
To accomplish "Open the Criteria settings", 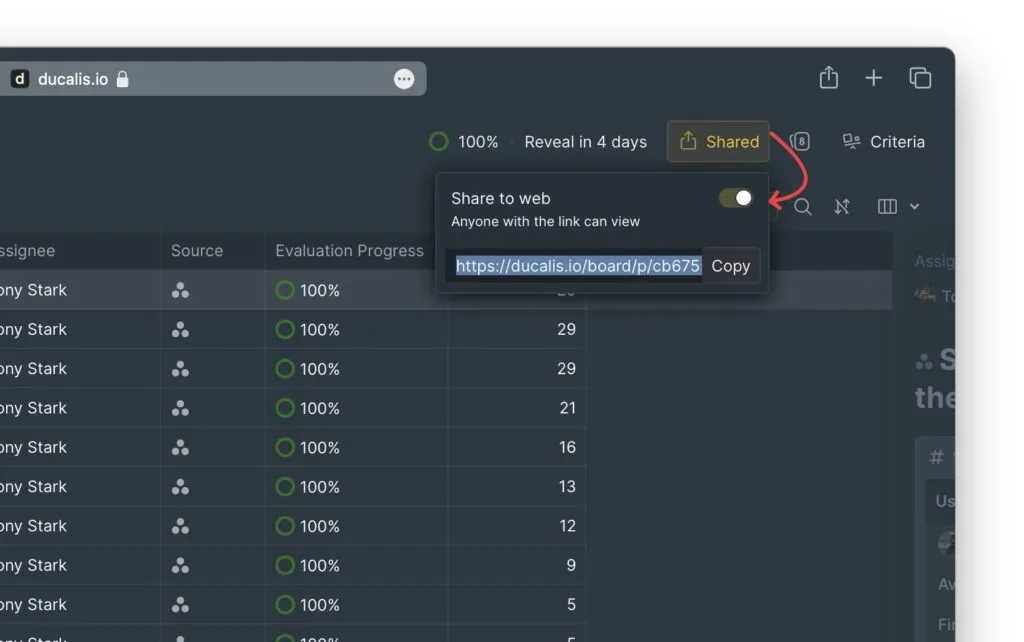I will click(883, 142).
